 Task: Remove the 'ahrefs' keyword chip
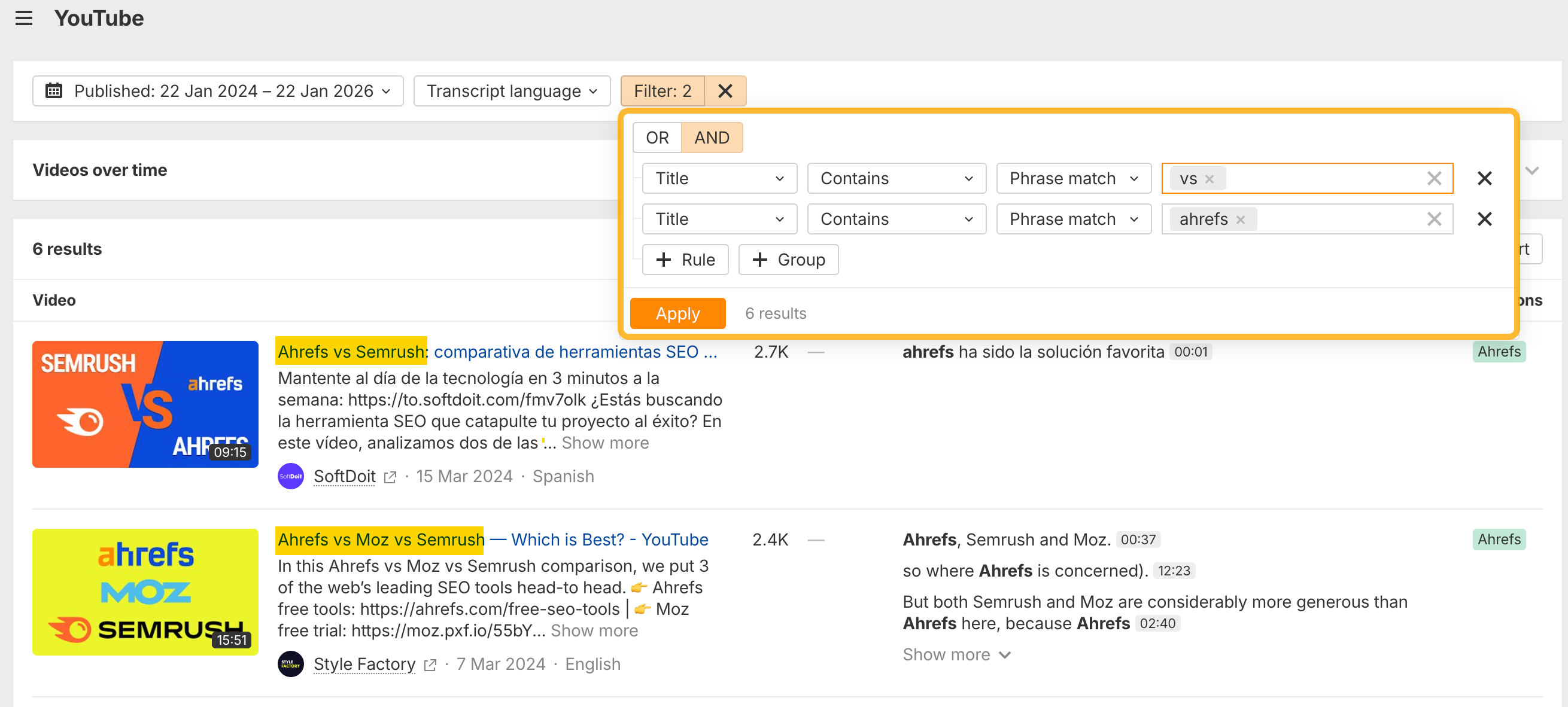click(x=1241, y=220)
